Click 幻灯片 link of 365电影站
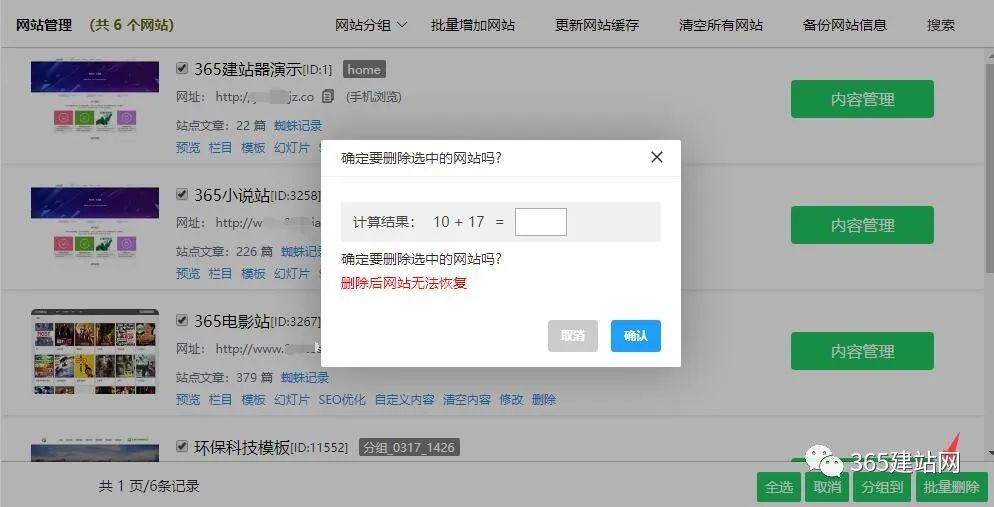Viewport: 994px width, 507px height. 292,400
